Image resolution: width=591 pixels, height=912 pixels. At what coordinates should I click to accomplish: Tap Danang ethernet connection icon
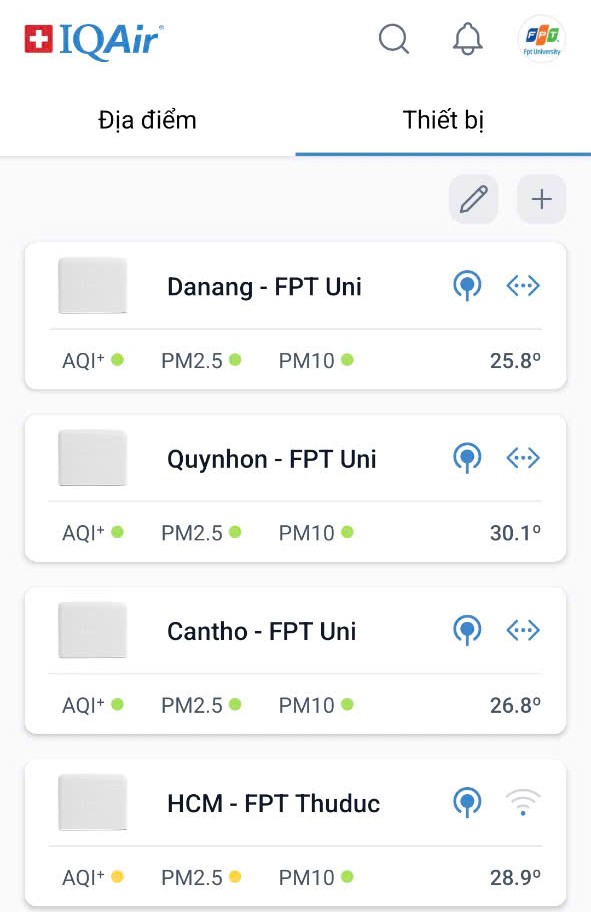(x=523, y=286)
